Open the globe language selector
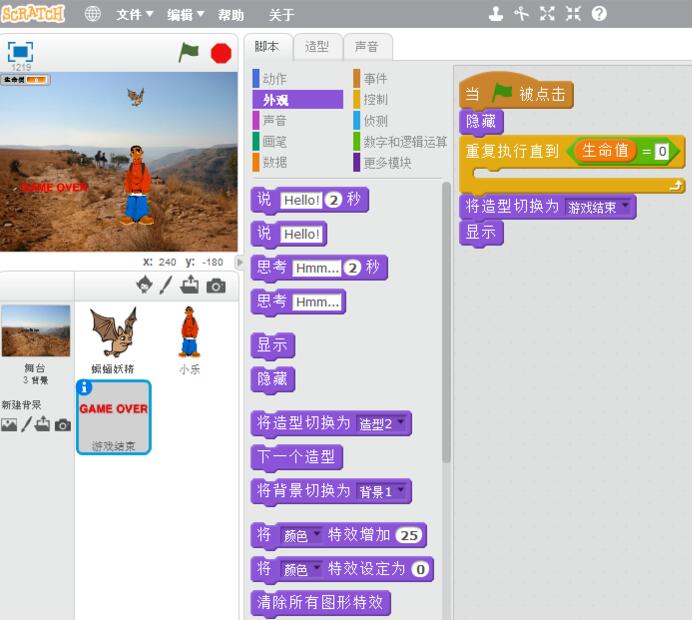Screen dimensions: 692x620 [x=93, y=14]
